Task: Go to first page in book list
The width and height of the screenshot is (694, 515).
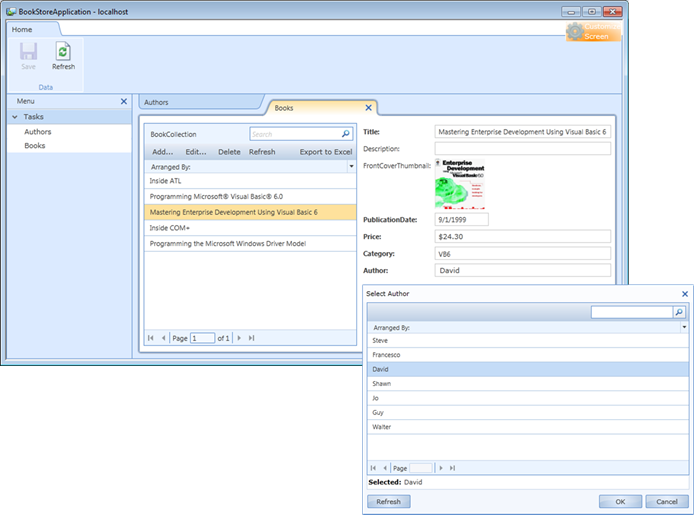Action: click(x=151, y=338)
